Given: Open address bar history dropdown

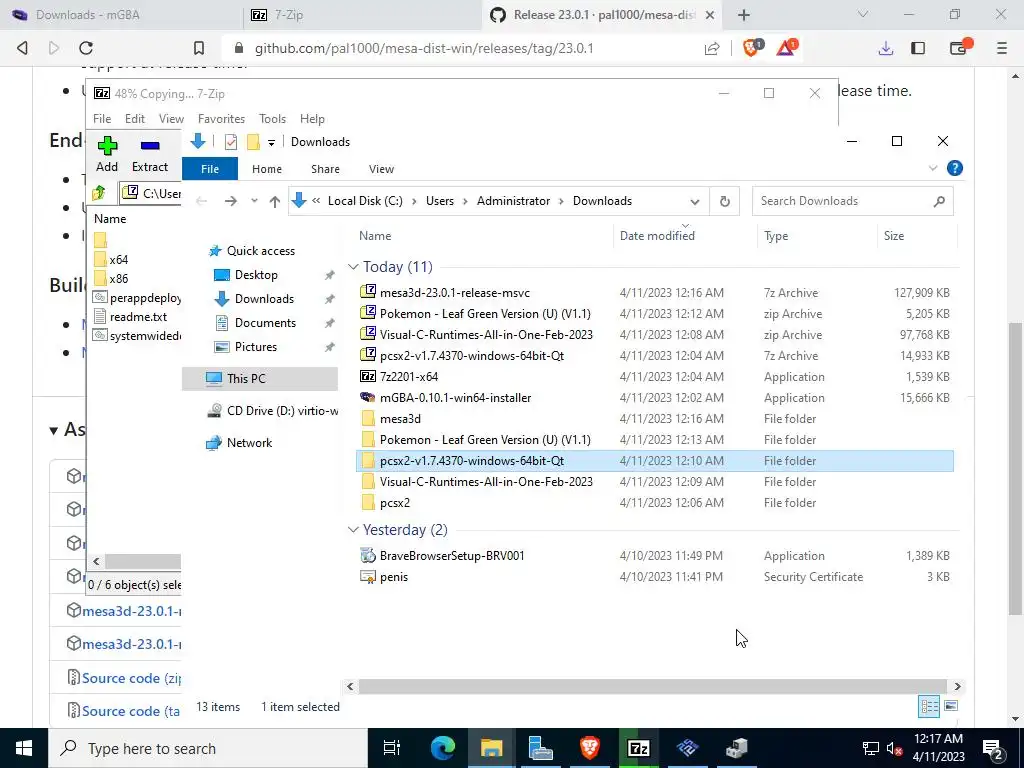Looking at the screenshot, I should [695, 202].
